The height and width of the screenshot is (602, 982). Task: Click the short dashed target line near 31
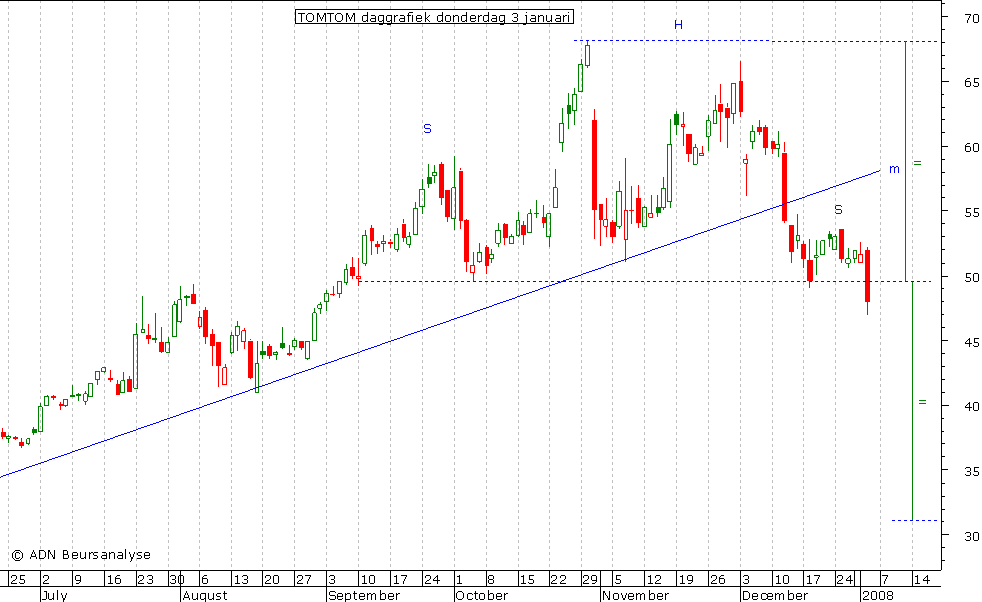(915, 520)
